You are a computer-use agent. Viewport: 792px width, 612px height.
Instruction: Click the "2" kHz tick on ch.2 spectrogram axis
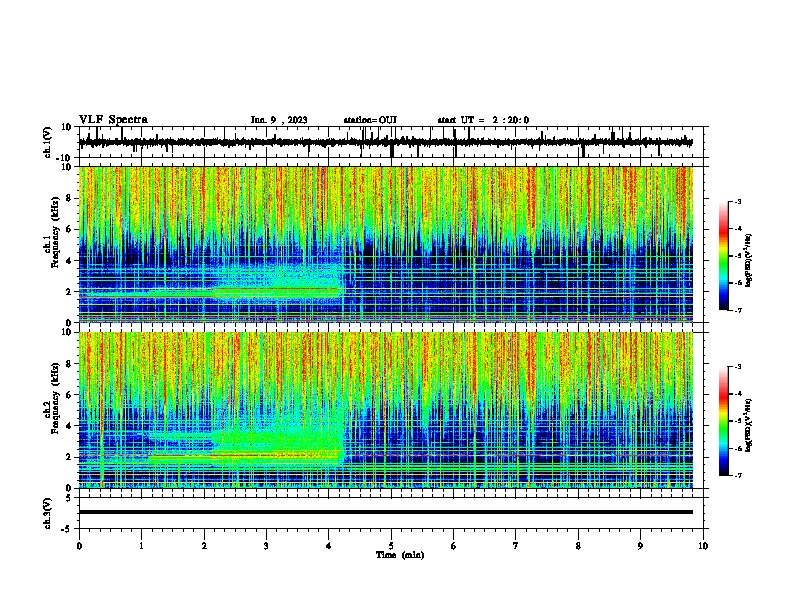(70, 457)
